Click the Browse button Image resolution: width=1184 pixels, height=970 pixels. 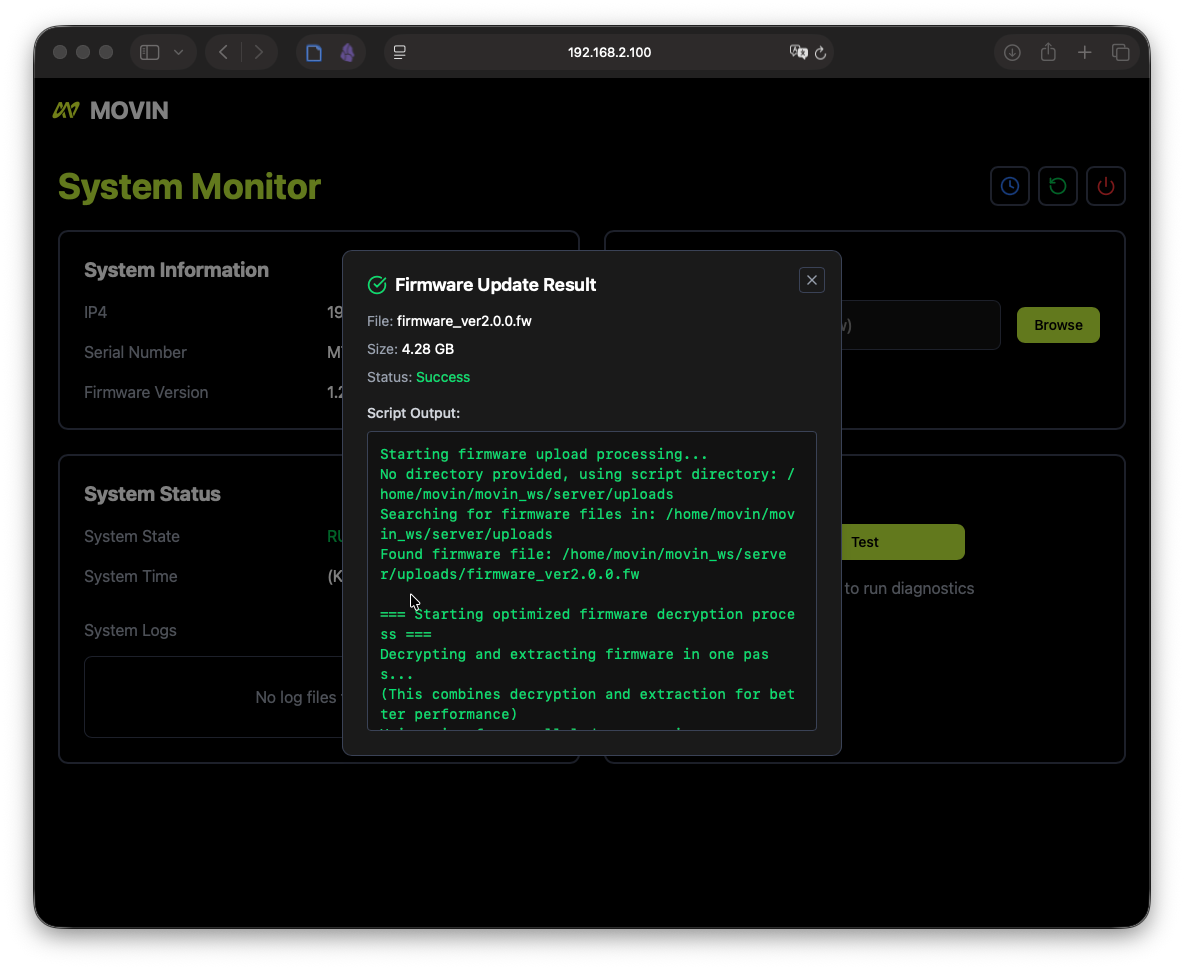[1058, 325]
